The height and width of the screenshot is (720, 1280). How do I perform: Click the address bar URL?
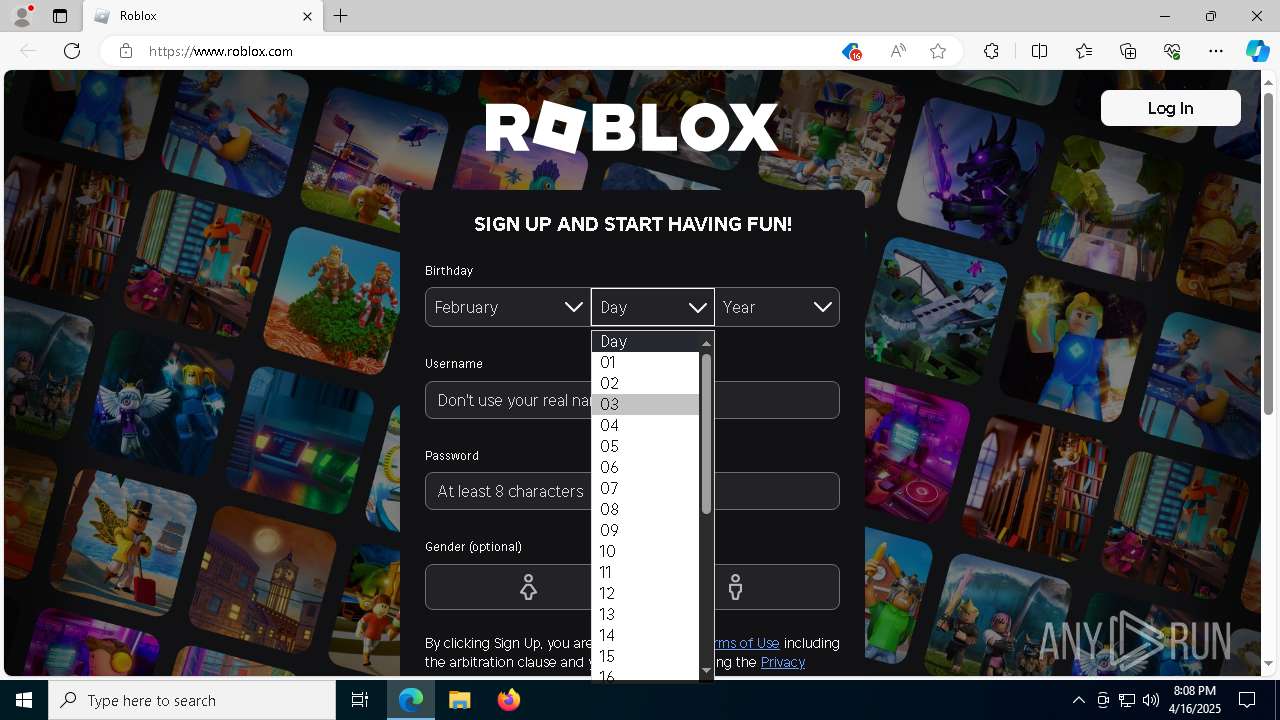point(221,51)
